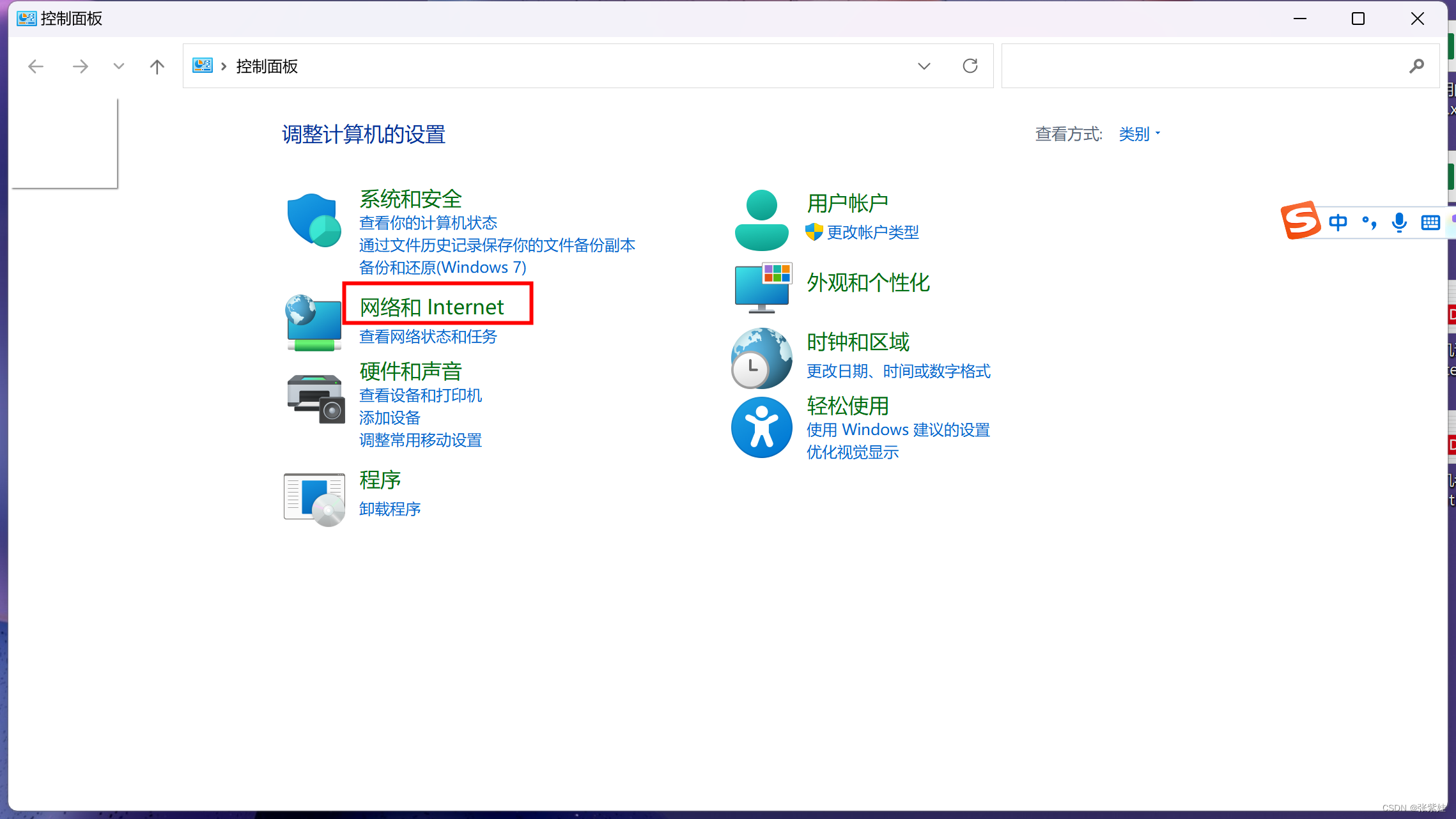Open the Sogou soft keyboard icon
The height and width of the screenshot is (819, 1456).
(1430, 222)
